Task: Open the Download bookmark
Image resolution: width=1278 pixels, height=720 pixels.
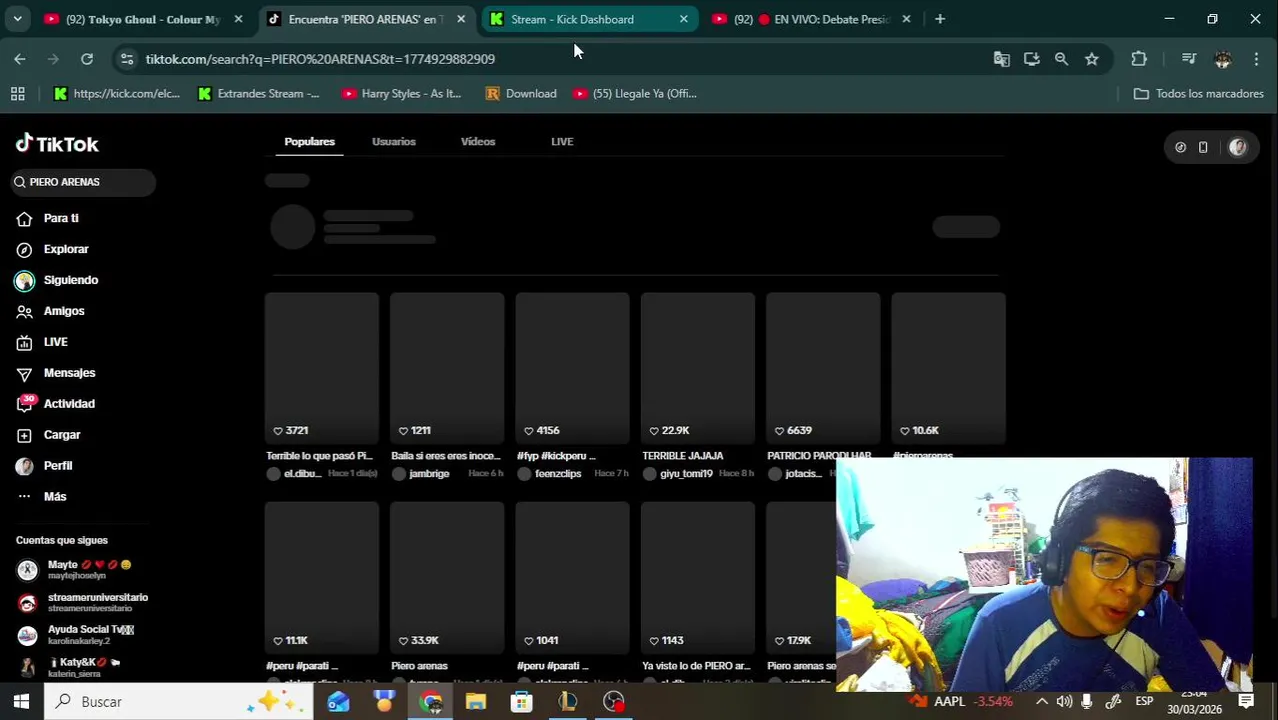Action: pos(521,93)
